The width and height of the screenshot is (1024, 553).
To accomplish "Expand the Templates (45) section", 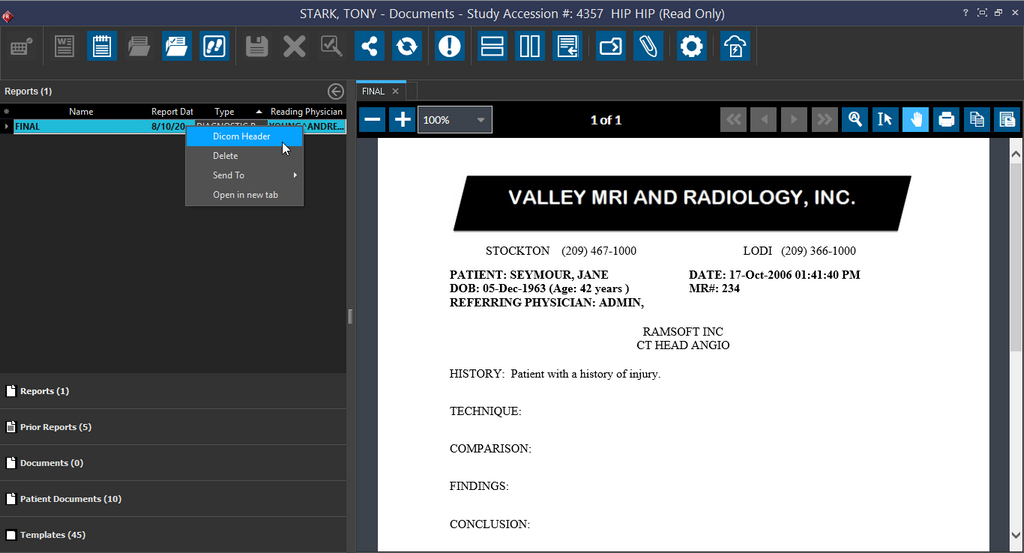I will 52,535.
